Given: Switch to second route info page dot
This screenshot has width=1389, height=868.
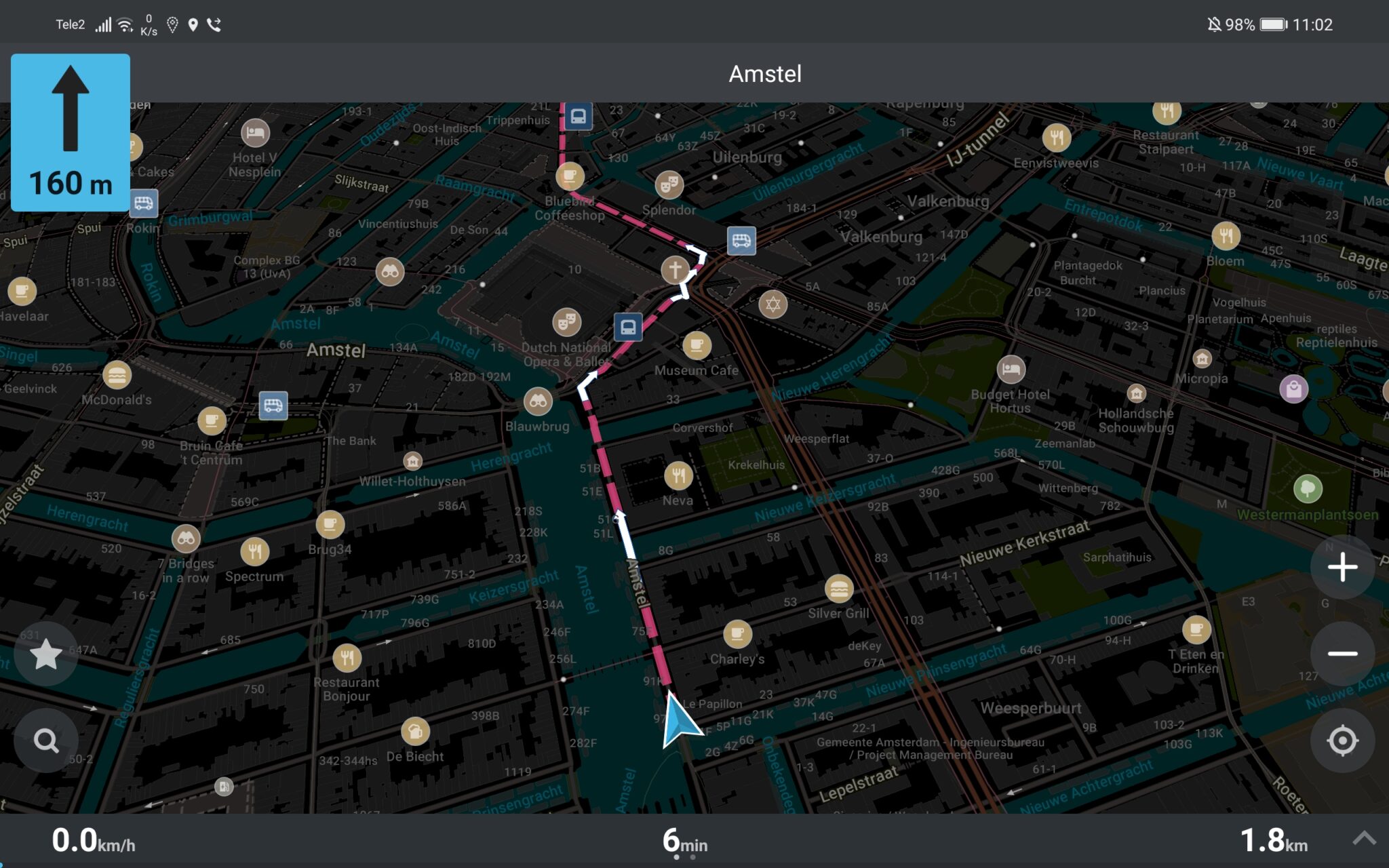Looking at the screenshot, I should (693, 856).
